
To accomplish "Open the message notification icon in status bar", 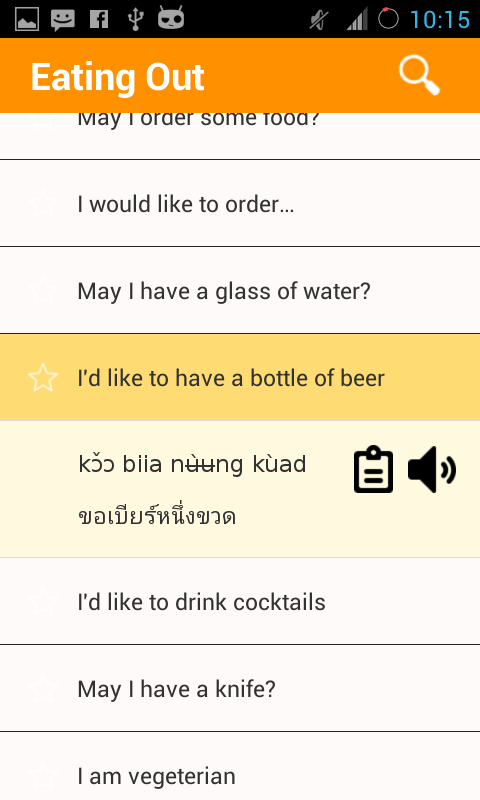I will click(63, 20).
